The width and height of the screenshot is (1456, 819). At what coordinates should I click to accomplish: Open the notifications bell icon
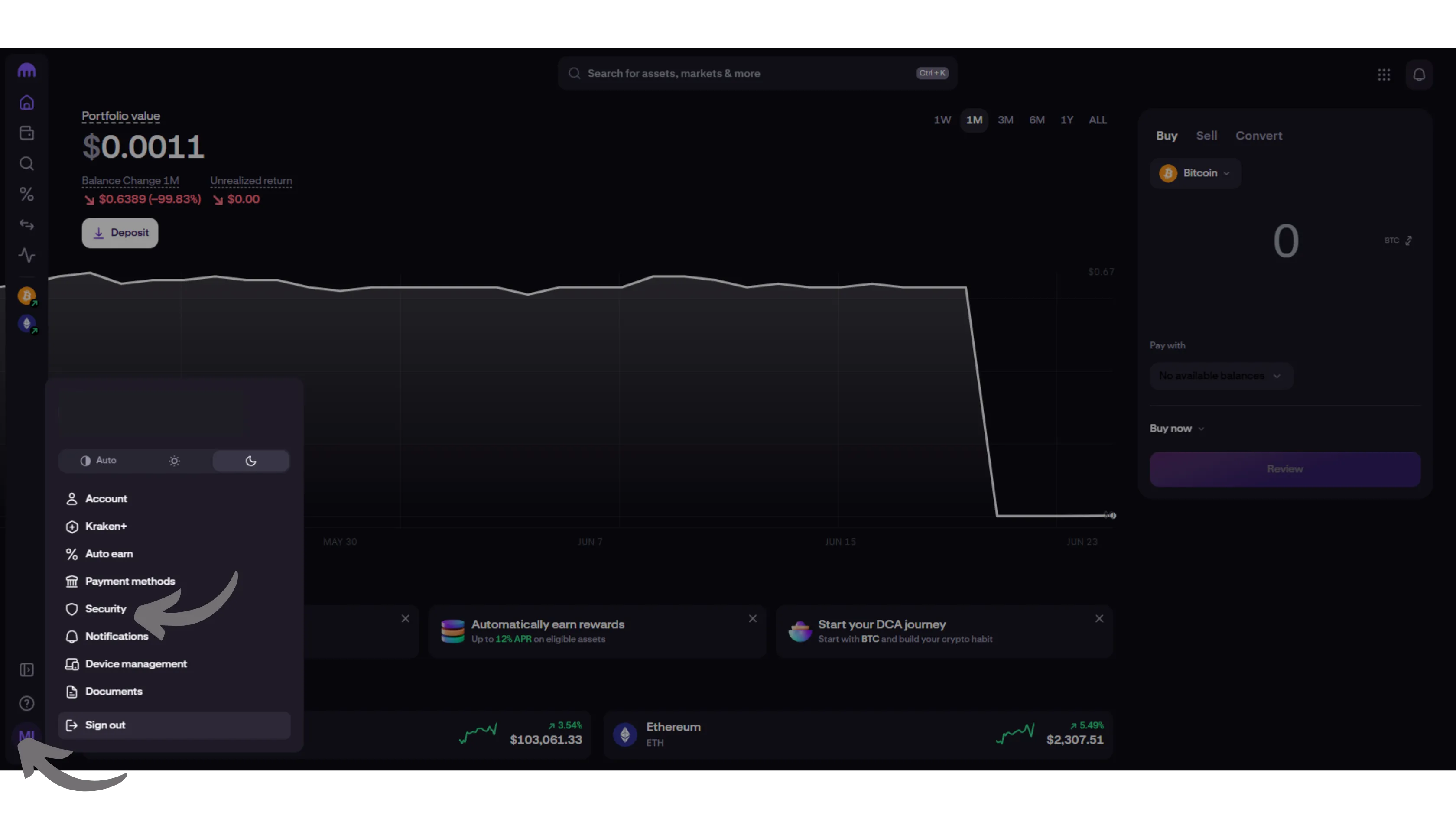1419,75
